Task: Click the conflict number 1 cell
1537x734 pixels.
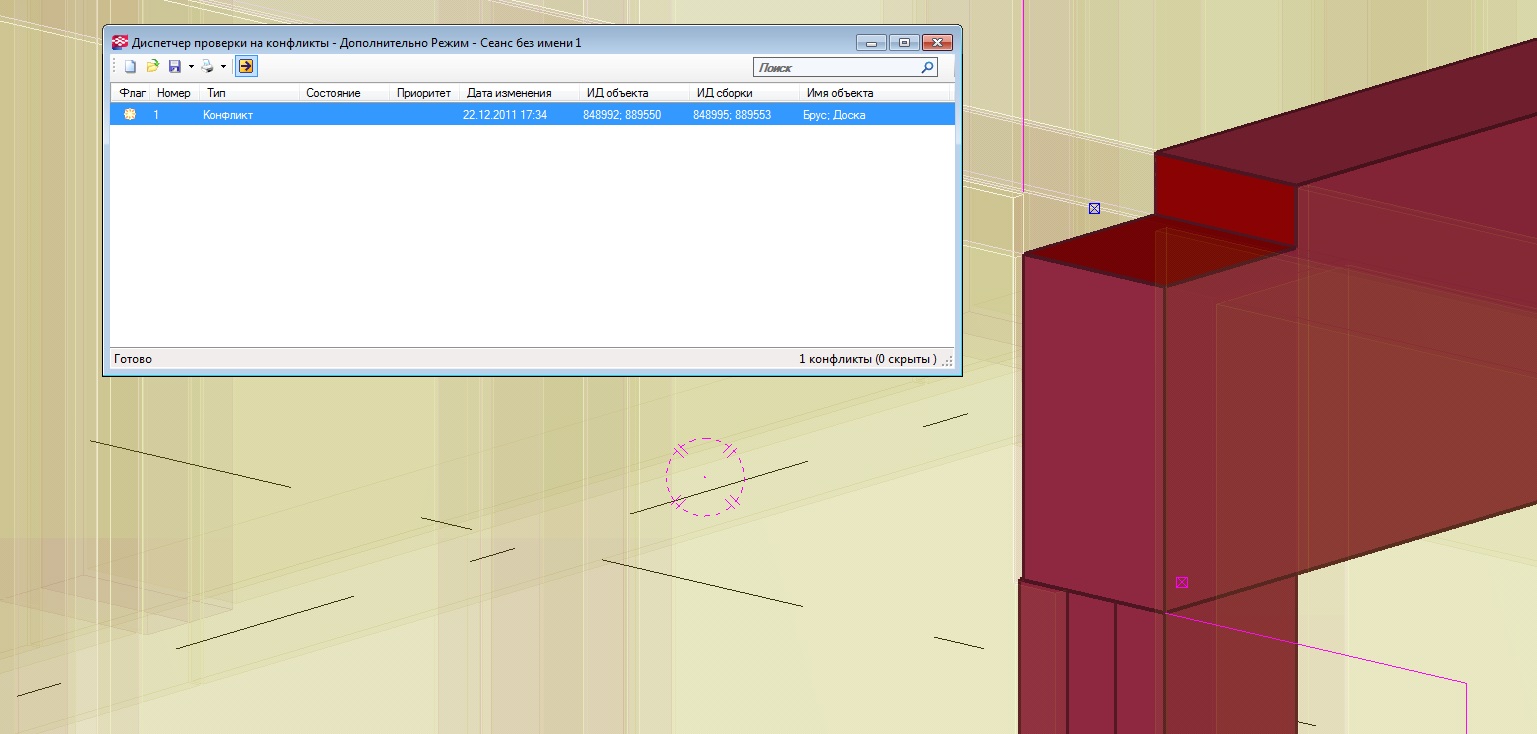Action: (156, 115)
